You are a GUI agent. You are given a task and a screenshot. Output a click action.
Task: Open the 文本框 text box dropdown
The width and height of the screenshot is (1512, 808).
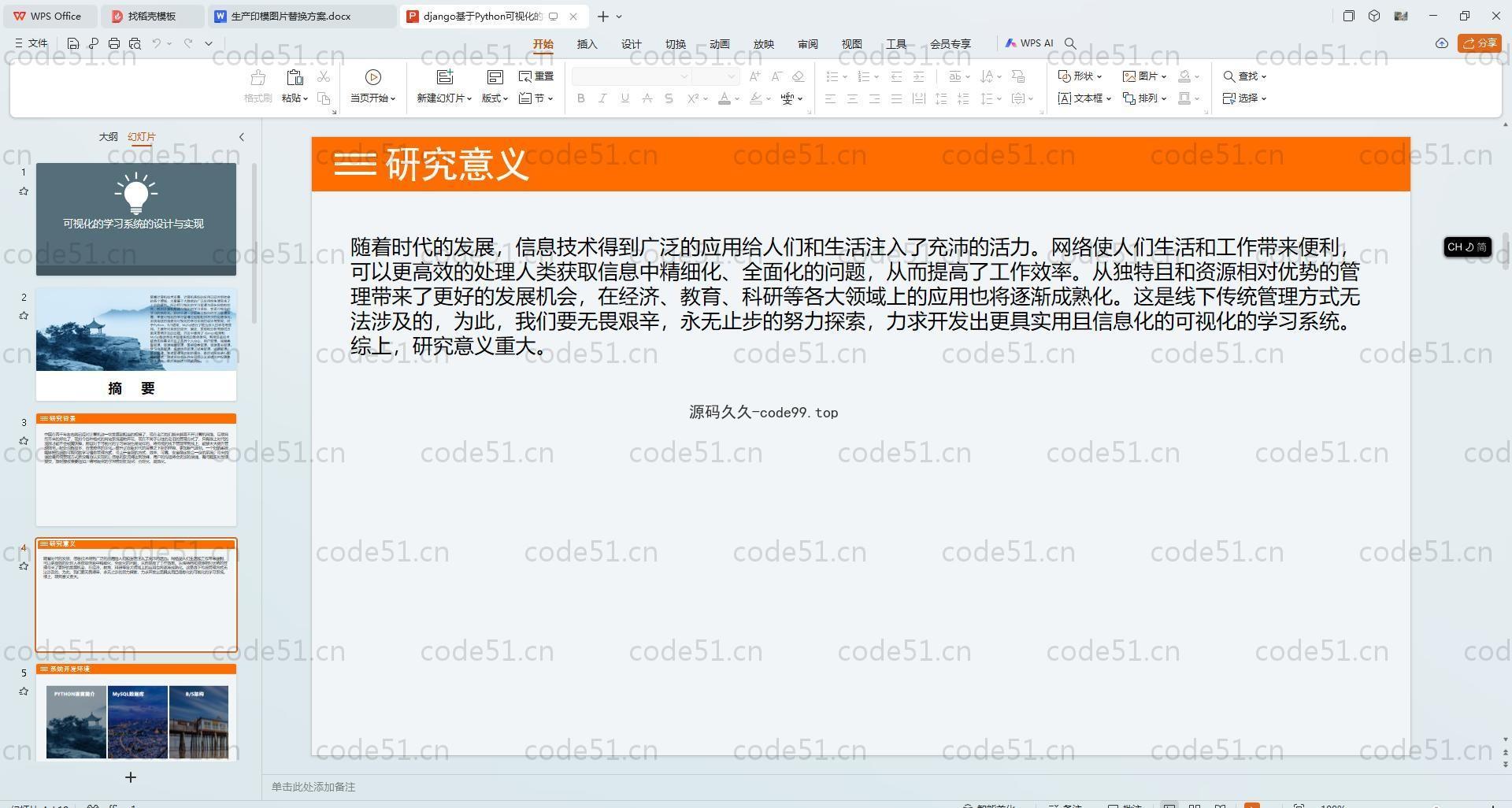(1084, 98)
